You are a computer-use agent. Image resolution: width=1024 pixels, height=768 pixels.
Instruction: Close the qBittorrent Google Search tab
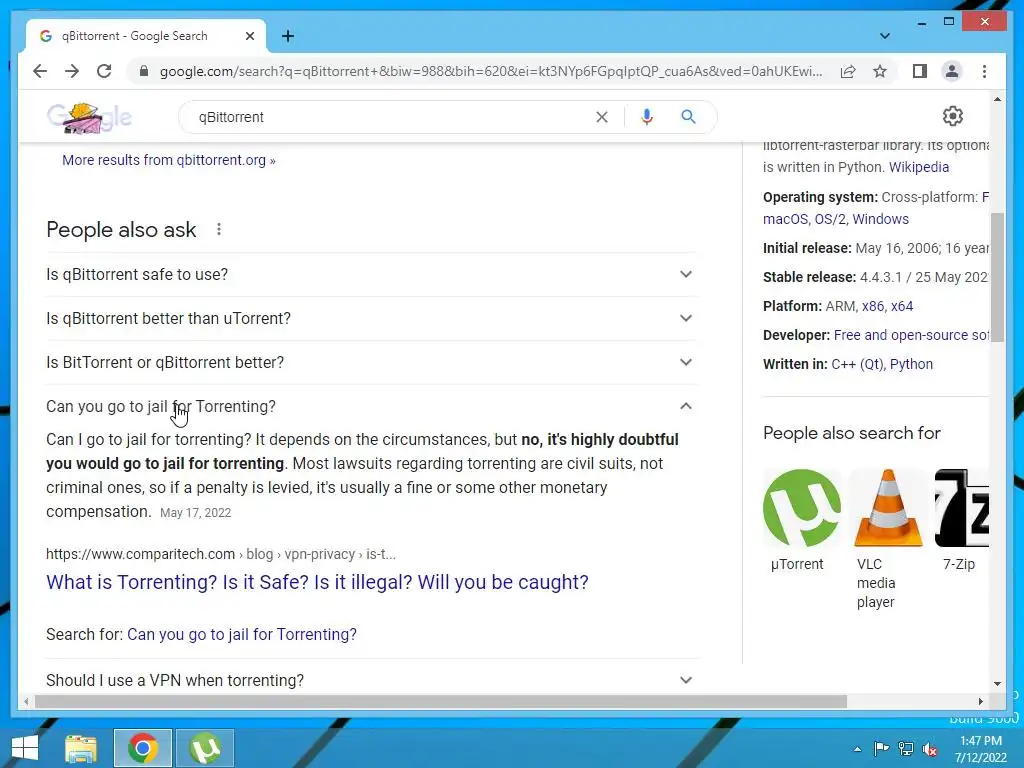point(249,36)
